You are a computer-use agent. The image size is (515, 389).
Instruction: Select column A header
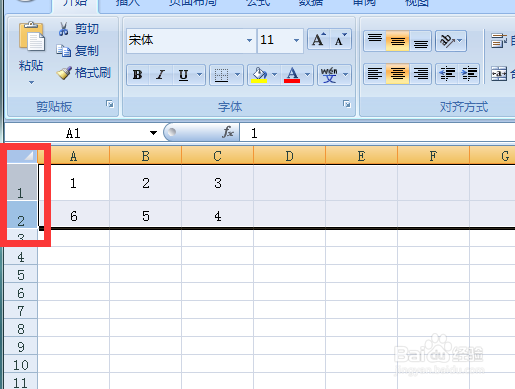(x=74, y=156)
